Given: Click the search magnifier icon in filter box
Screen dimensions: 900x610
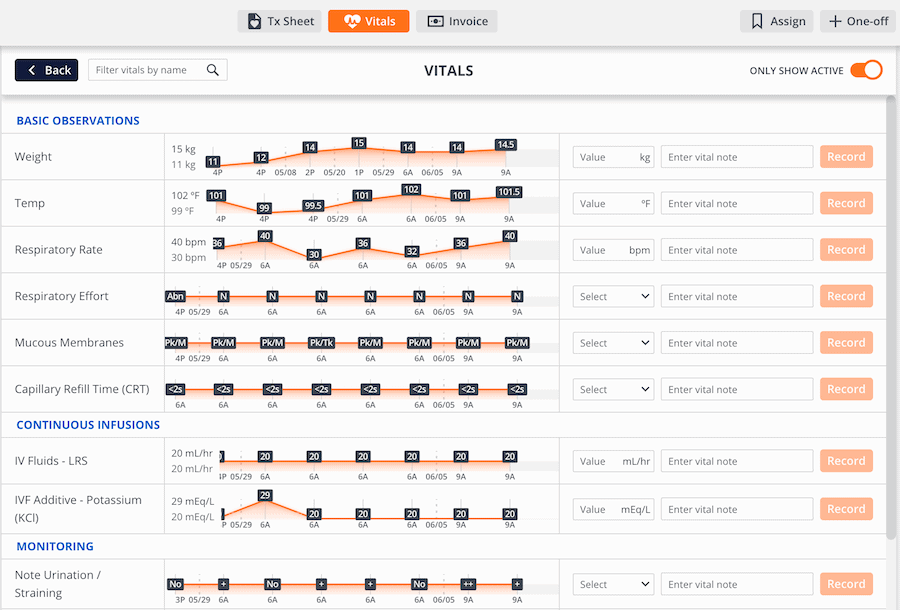Looking at the screenshot, I should coord(212,70).
